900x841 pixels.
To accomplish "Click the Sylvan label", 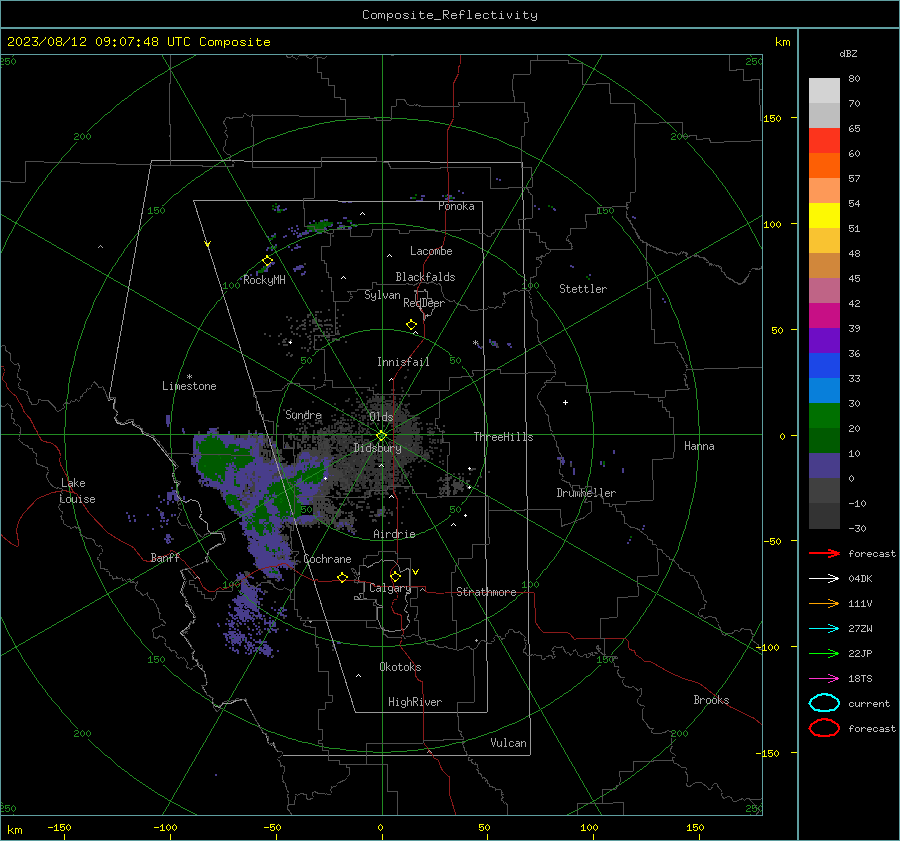I will [x=382, y=295].
